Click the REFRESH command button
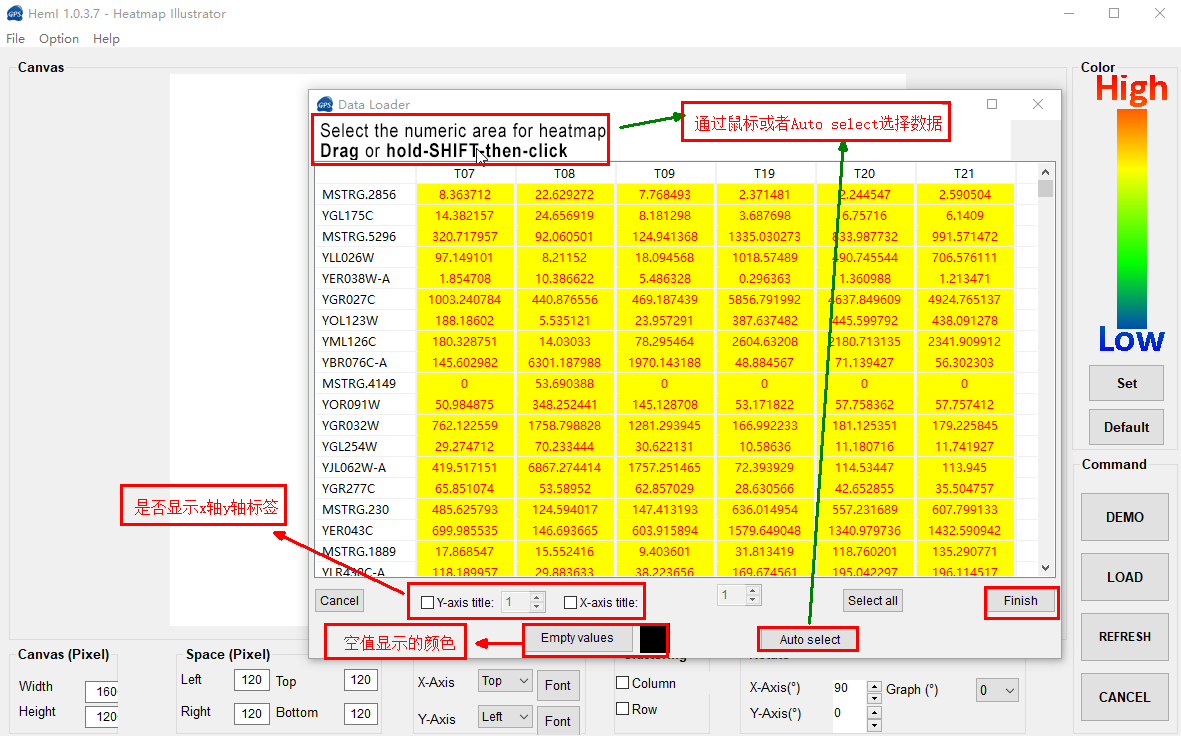Screen dimensions: 1181x736 pos(1125,637)
